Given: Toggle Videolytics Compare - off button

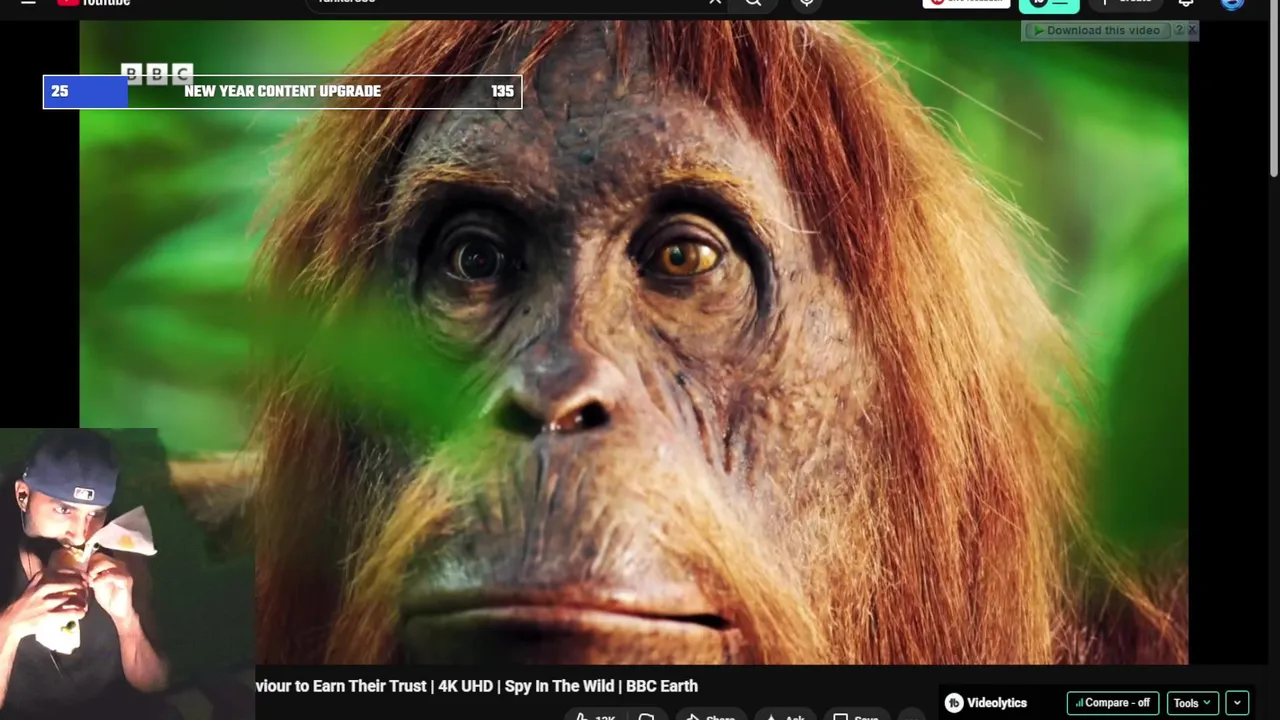Looking at the screenshot, I should tap(1112, 703).
